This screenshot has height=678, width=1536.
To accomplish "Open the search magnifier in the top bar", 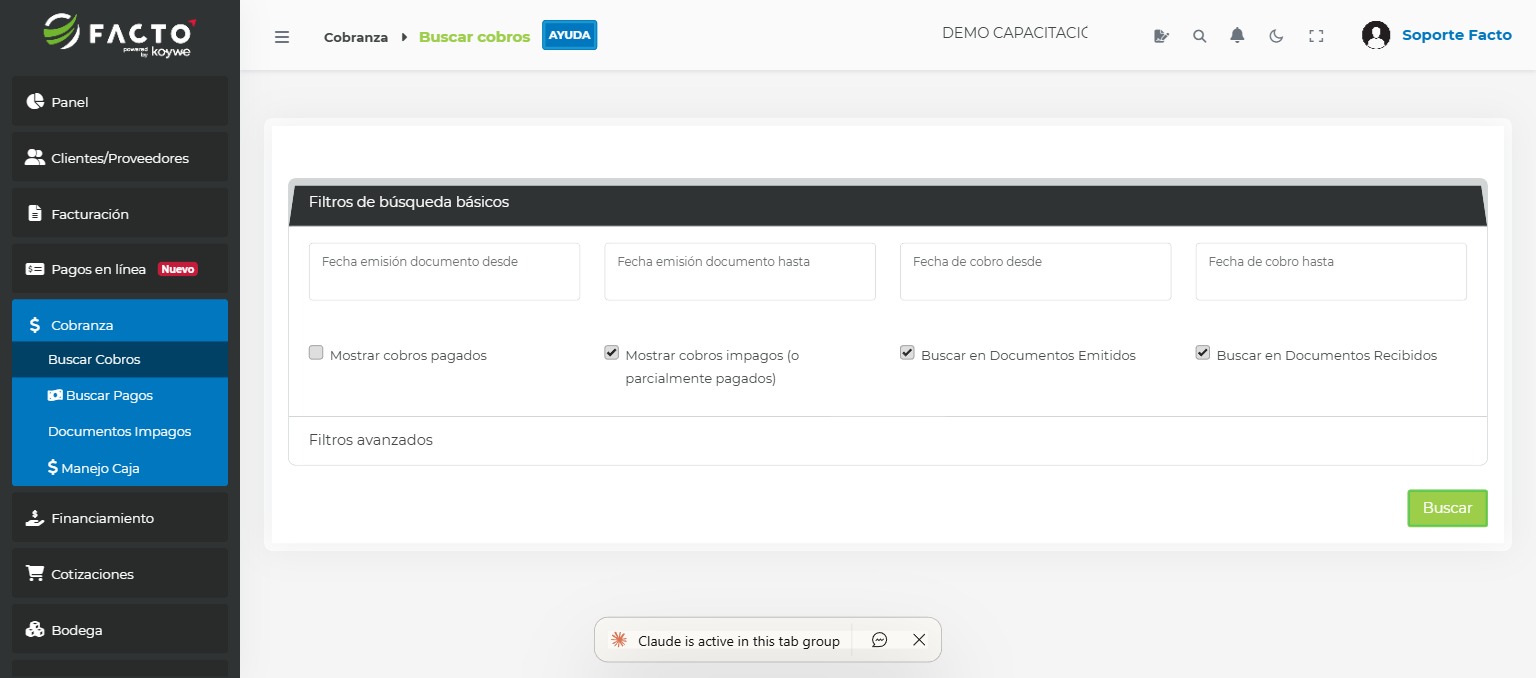I will (1199, 35).
